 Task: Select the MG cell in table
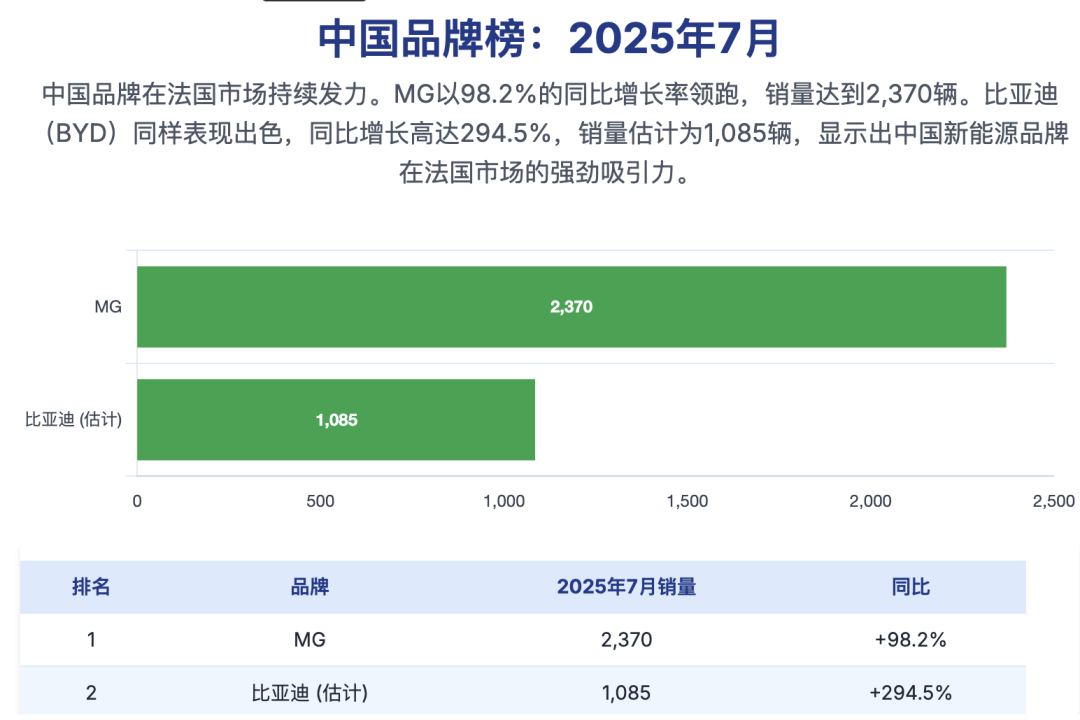click(x=309, y=640)
